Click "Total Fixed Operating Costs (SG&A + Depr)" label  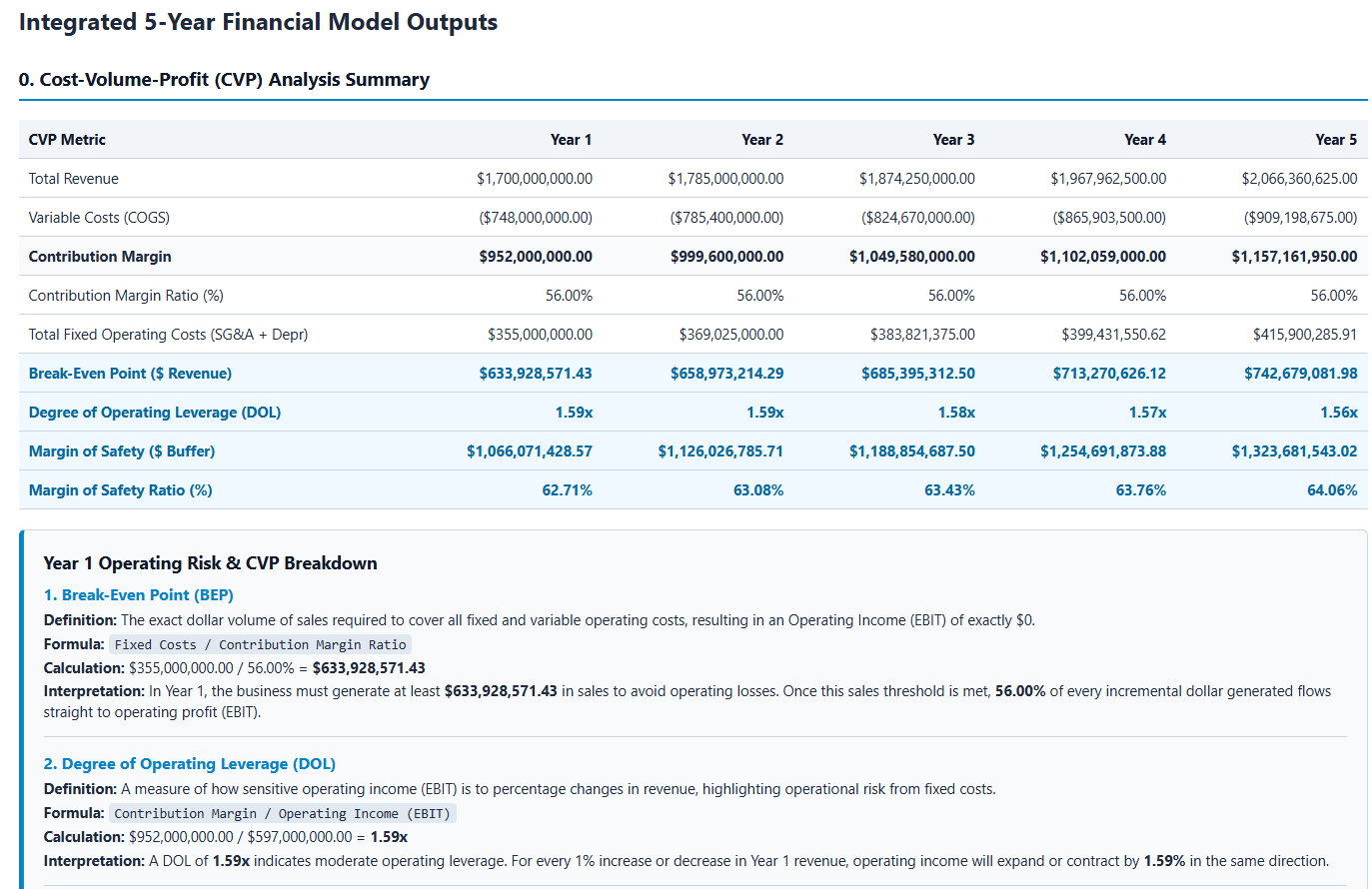point(168,335)
